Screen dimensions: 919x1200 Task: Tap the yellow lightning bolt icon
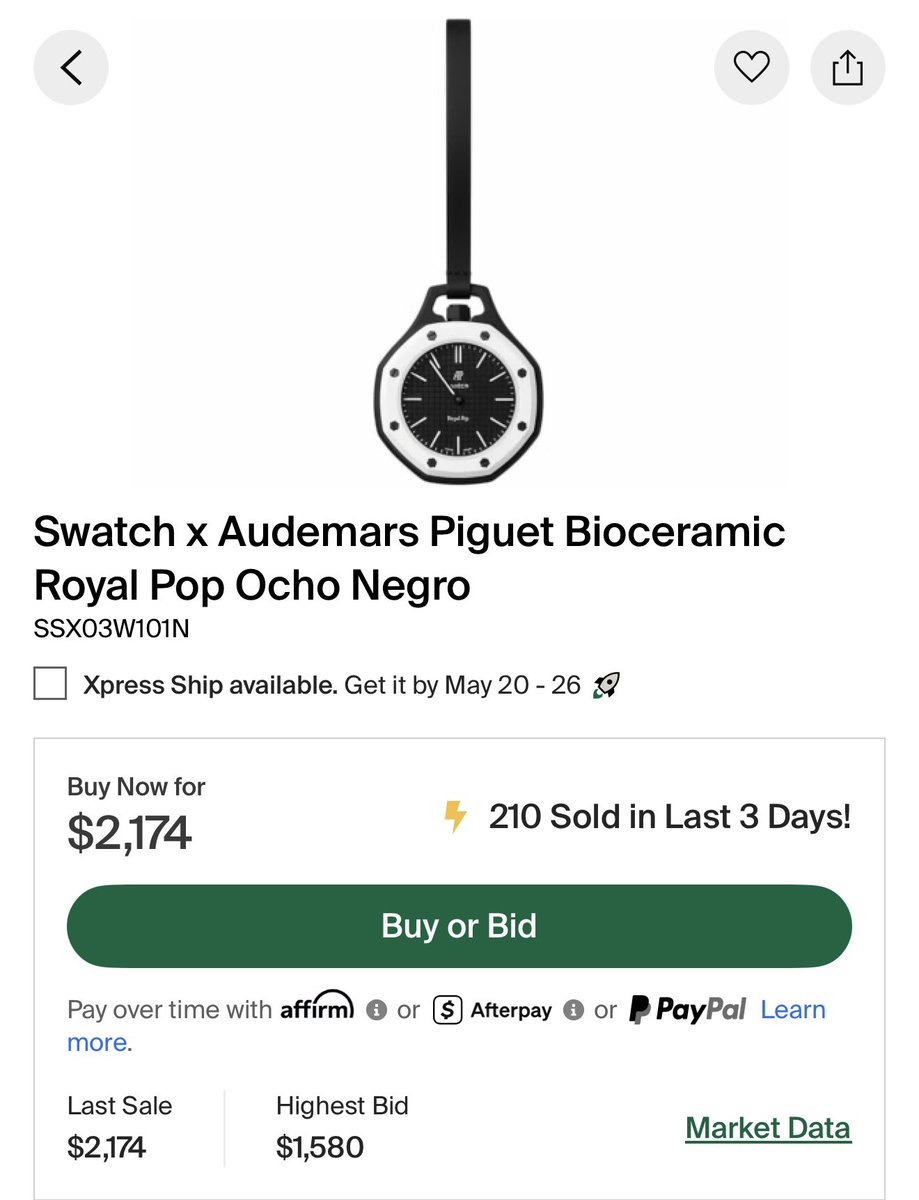coord(455,817)
